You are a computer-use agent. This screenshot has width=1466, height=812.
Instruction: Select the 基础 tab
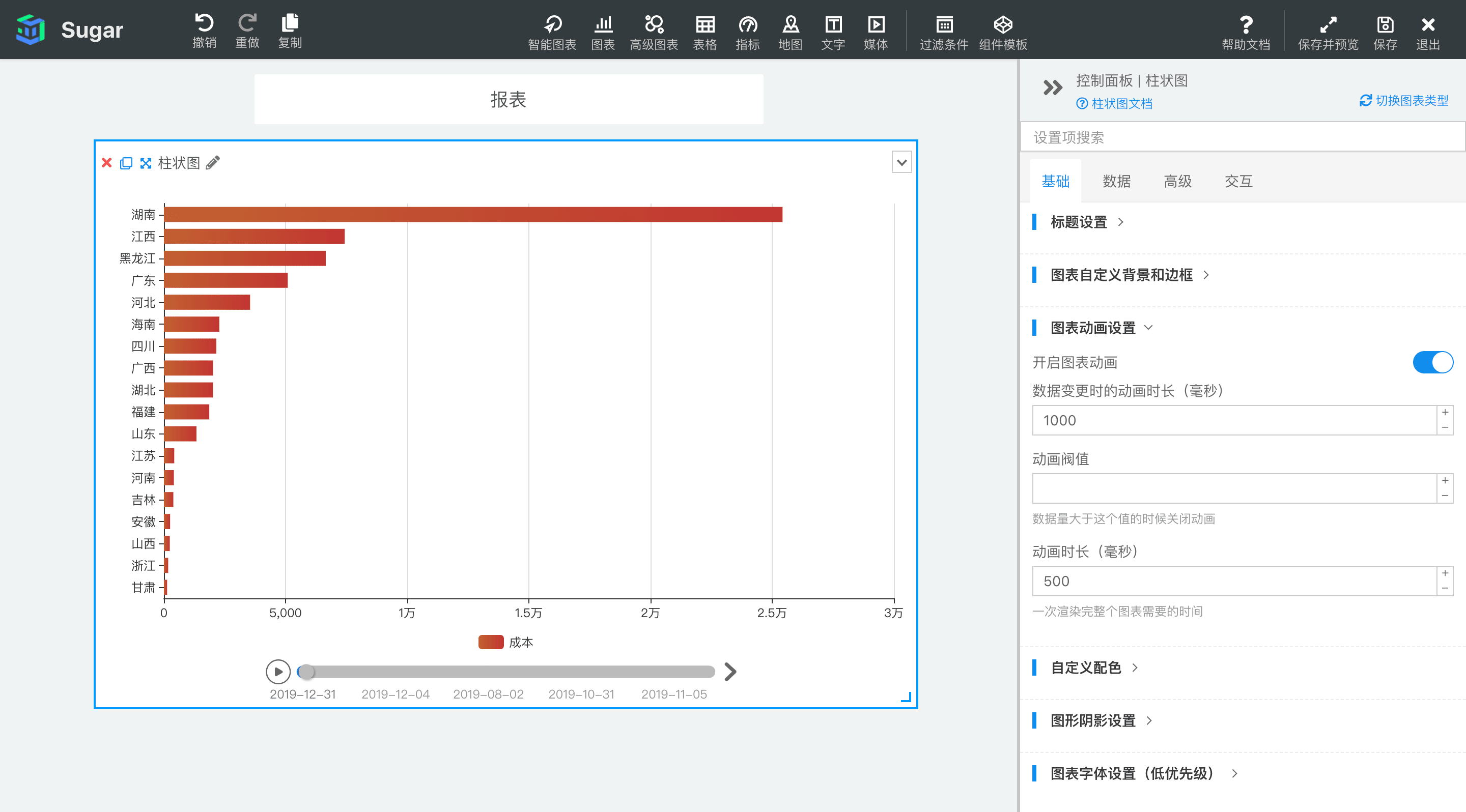click(x=1055, y=182)
